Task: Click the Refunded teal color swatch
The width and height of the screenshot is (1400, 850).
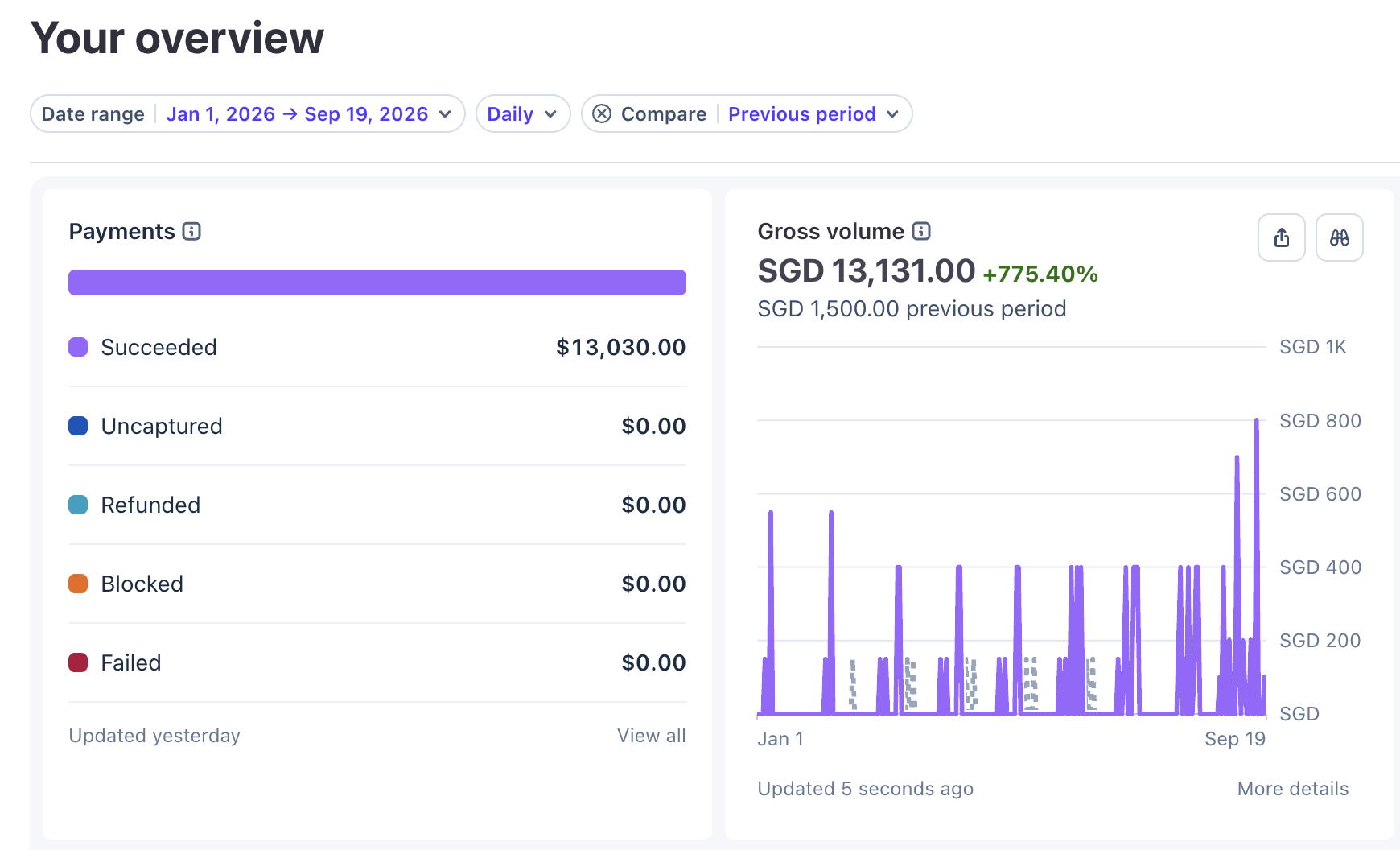Action: (78, 505)
